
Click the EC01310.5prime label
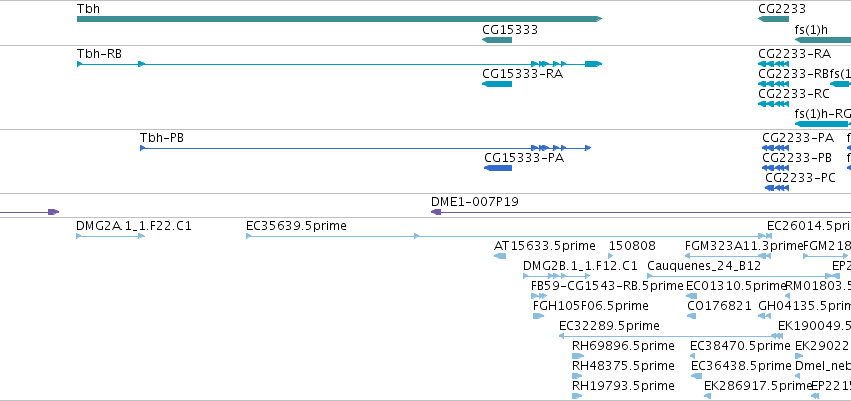(x=736, y=286)
